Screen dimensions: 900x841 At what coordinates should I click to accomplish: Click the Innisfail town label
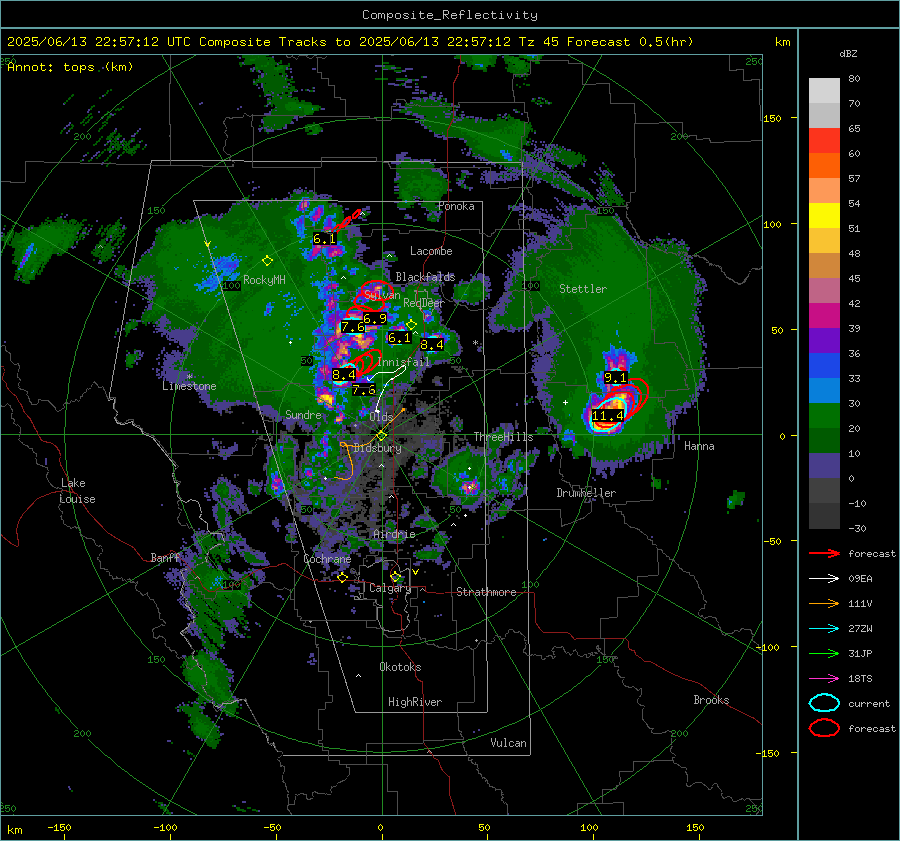pos(404,362)
